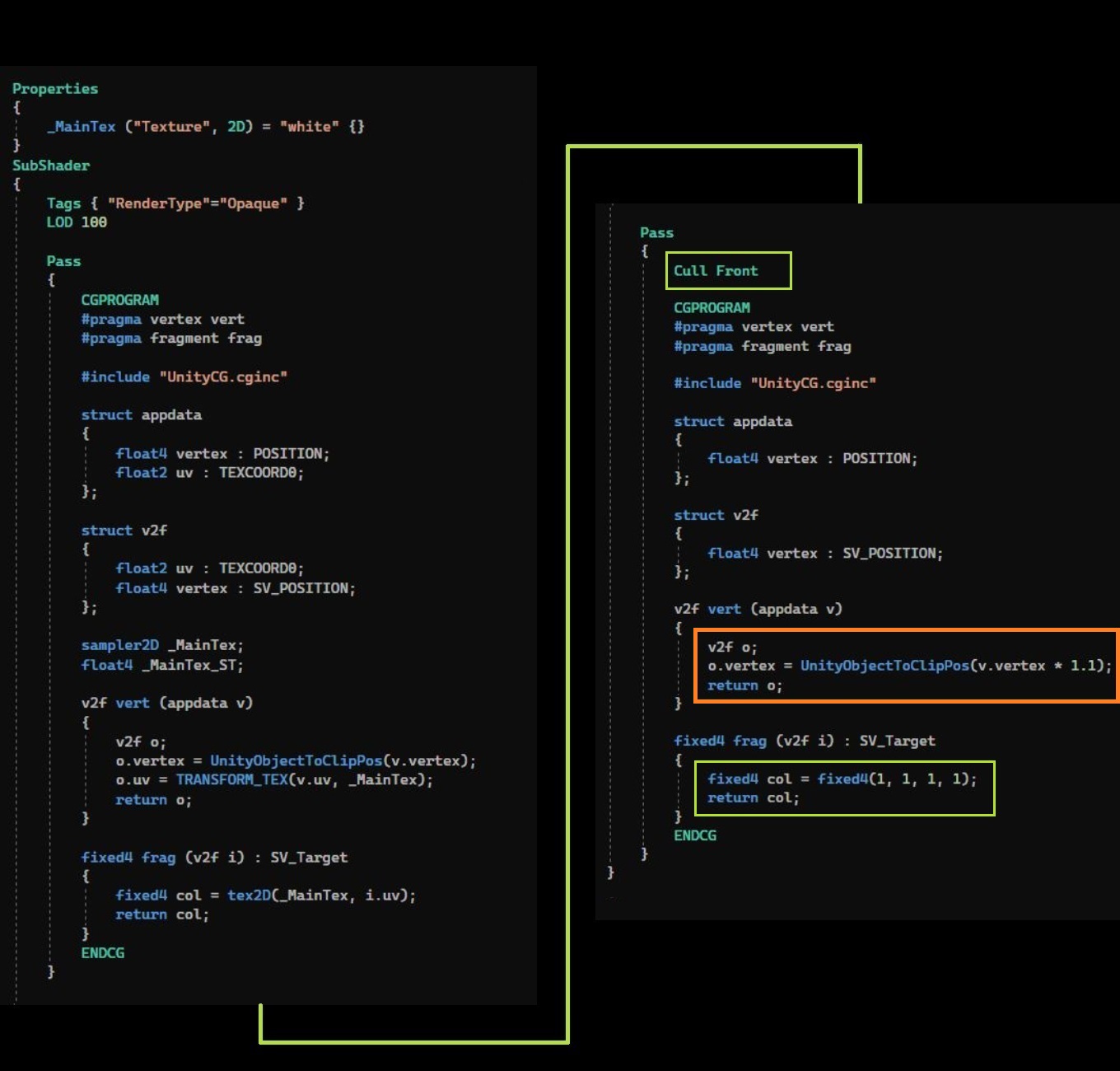Click the "sampler2D _MainTex;" declaration

tap(162, 644)
